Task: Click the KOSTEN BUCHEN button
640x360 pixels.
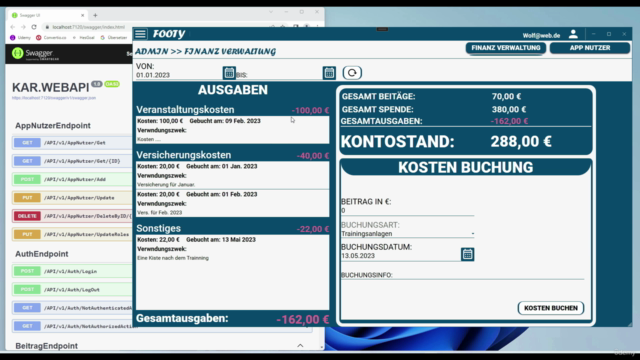Action: coord(551,308)
